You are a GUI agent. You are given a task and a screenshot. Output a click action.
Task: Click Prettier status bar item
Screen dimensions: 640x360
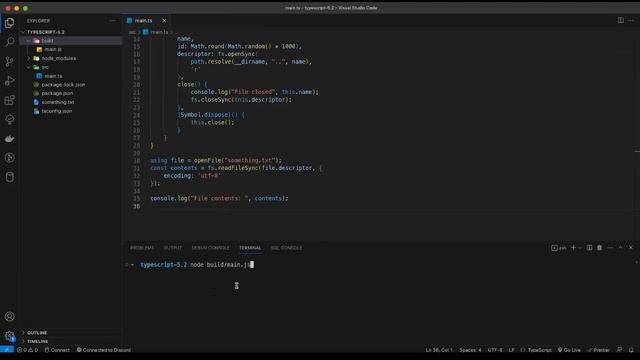598,350
